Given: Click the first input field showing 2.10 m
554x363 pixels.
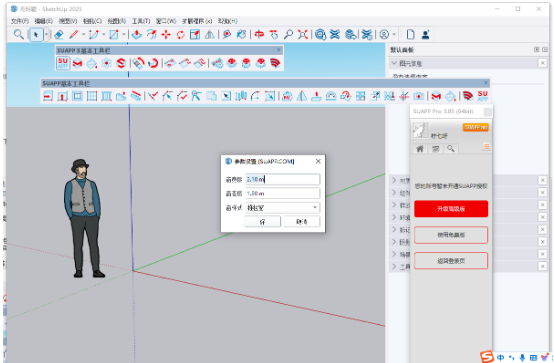Looking at the screenshot, I should coord(283,179).
